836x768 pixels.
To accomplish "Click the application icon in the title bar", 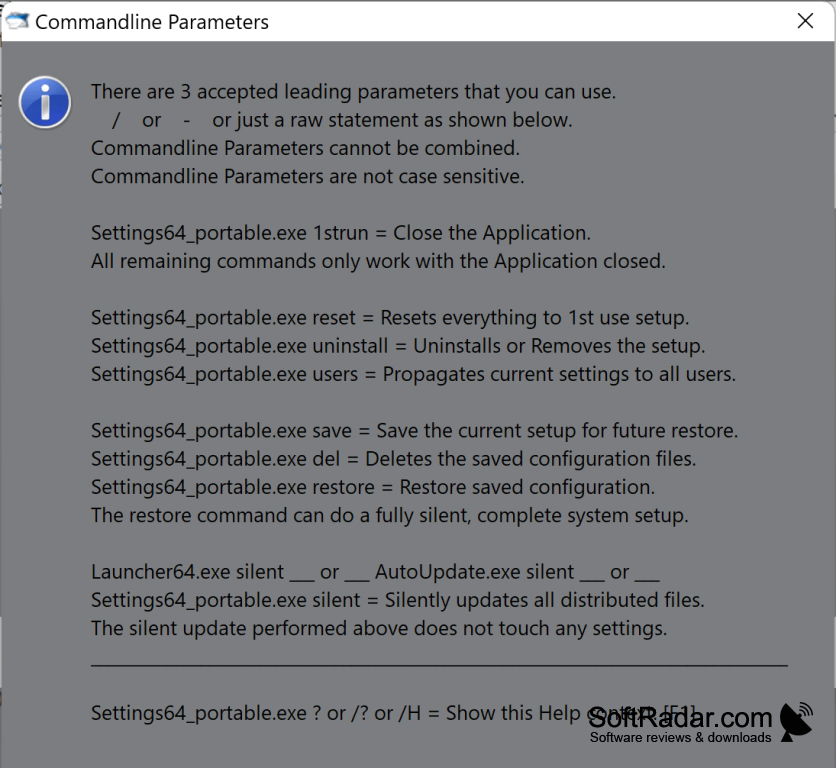I will click(x=17, y=21).
